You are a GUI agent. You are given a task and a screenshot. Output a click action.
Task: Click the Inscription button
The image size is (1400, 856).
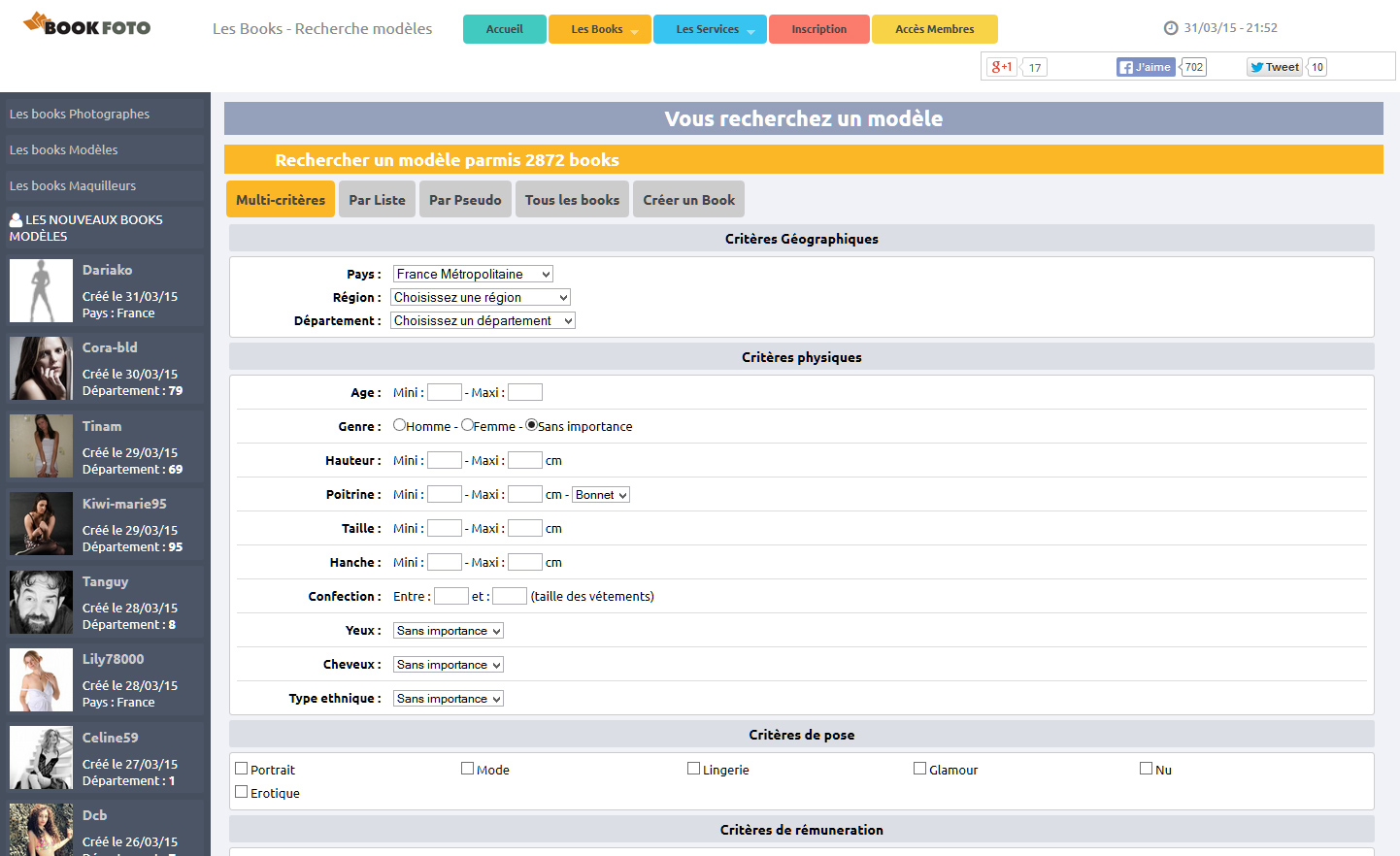pos(818,29)
